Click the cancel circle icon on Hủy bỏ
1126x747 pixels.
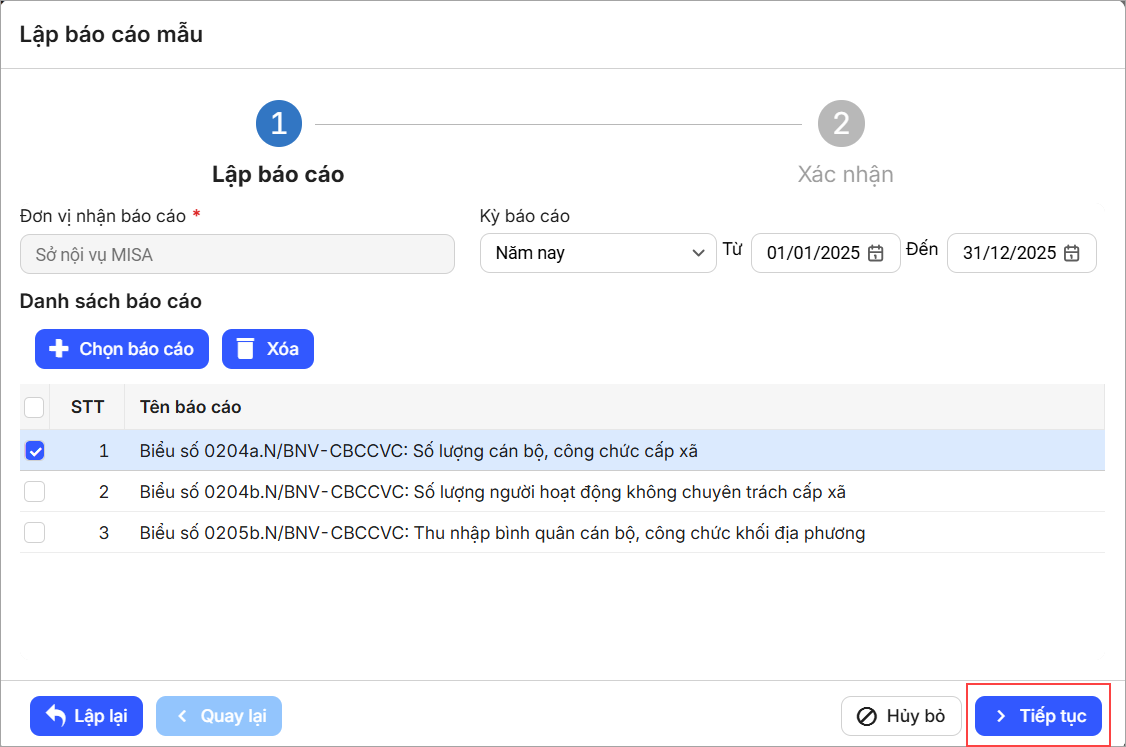(x=867, y=716)
